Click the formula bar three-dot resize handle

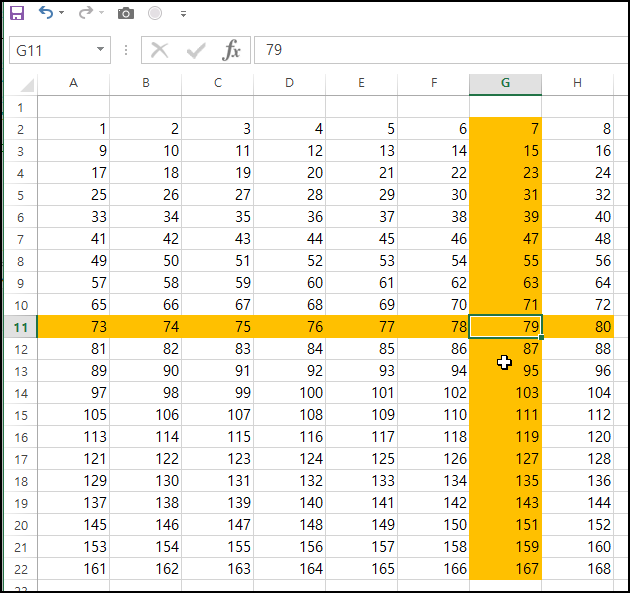point(126,50)
